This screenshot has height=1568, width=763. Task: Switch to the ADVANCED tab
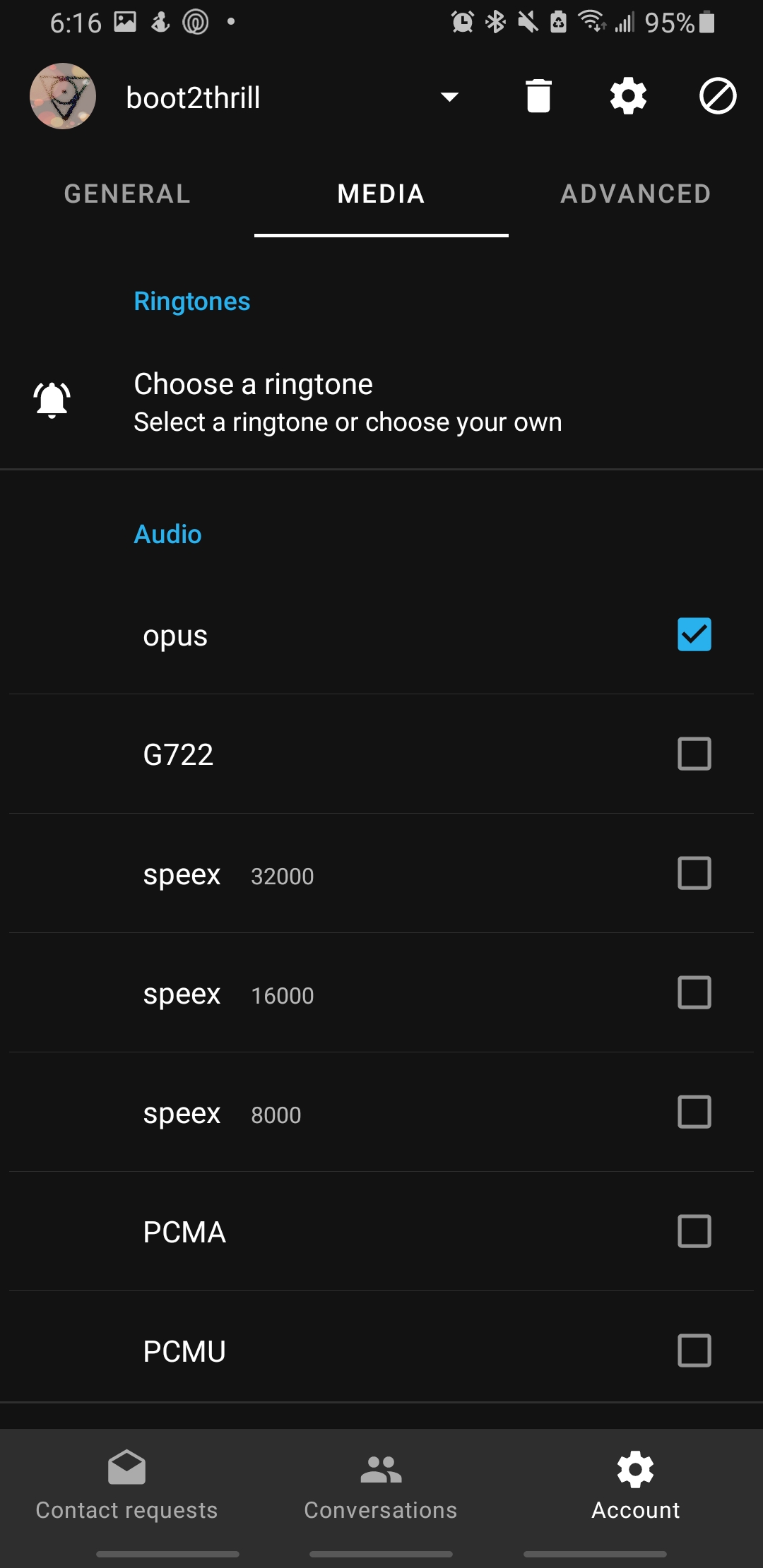[635, 194]
